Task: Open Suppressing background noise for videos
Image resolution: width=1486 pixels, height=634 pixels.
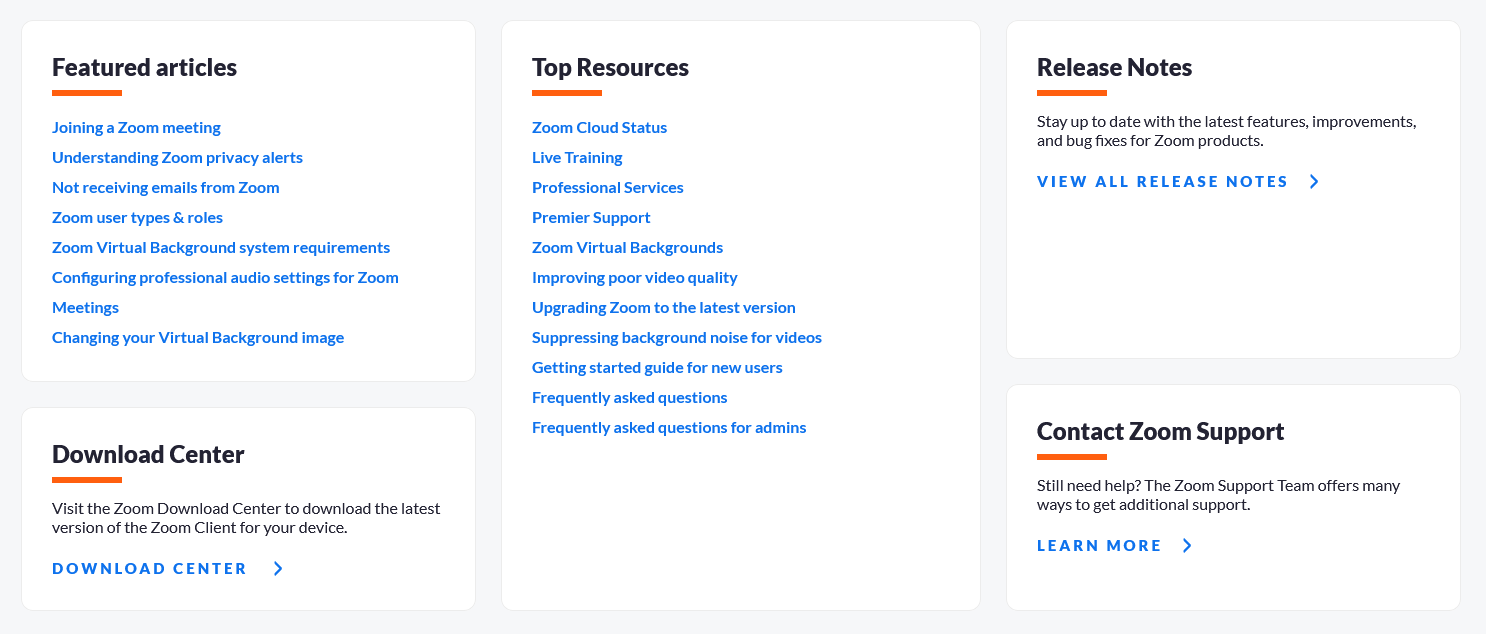Action: (677, 337)
